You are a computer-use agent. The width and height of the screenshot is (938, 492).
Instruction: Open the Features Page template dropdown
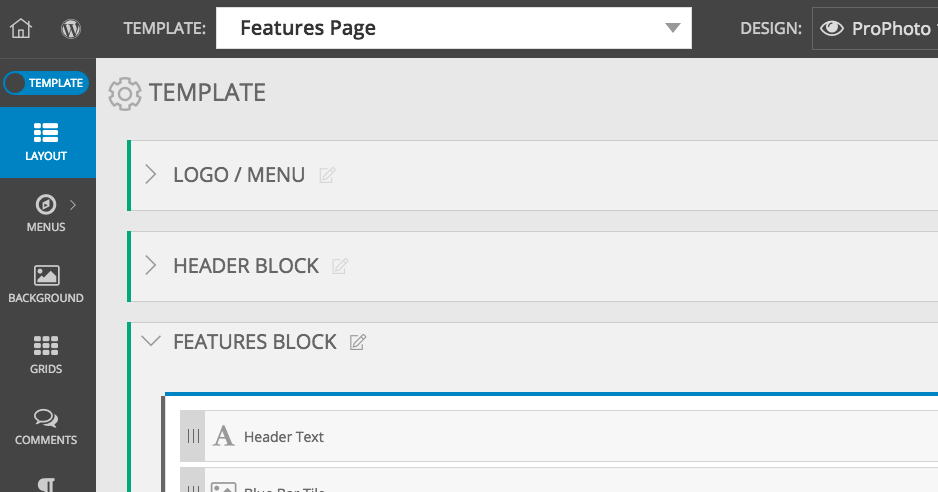(x=453, y=28)
